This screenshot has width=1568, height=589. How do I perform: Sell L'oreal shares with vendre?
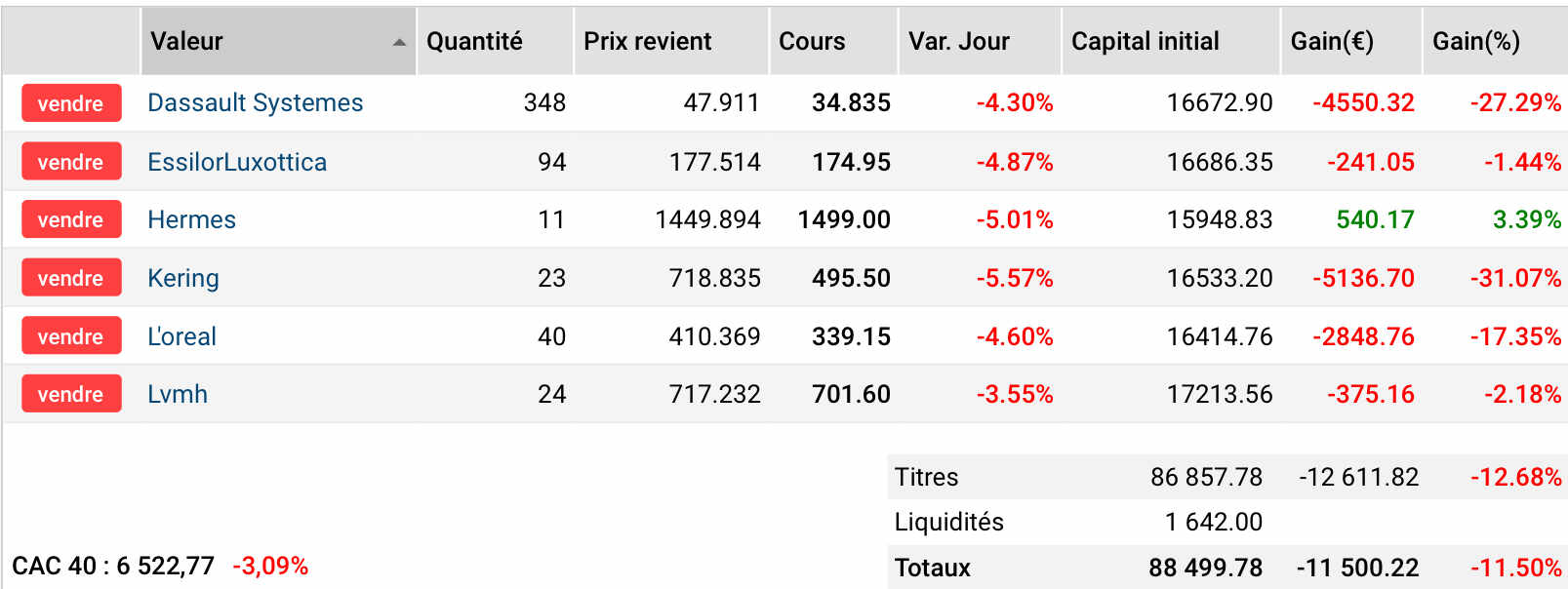71,336
